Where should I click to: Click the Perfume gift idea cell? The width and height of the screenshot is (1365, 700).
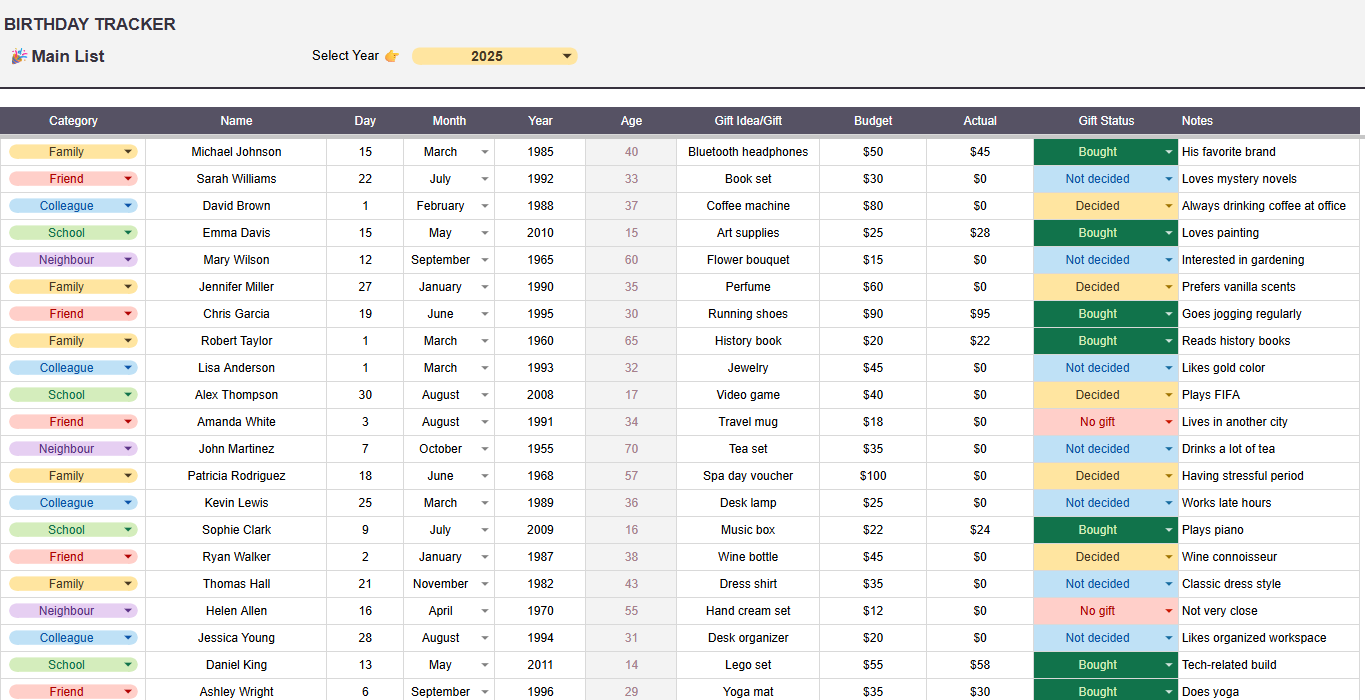tap(747, 287)
